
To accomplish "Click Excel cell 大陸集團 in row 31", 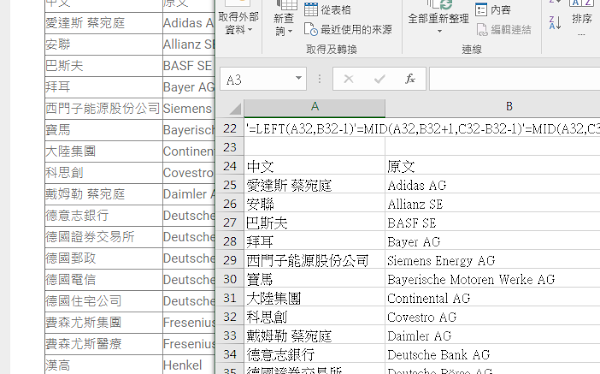I will [315, 298].
